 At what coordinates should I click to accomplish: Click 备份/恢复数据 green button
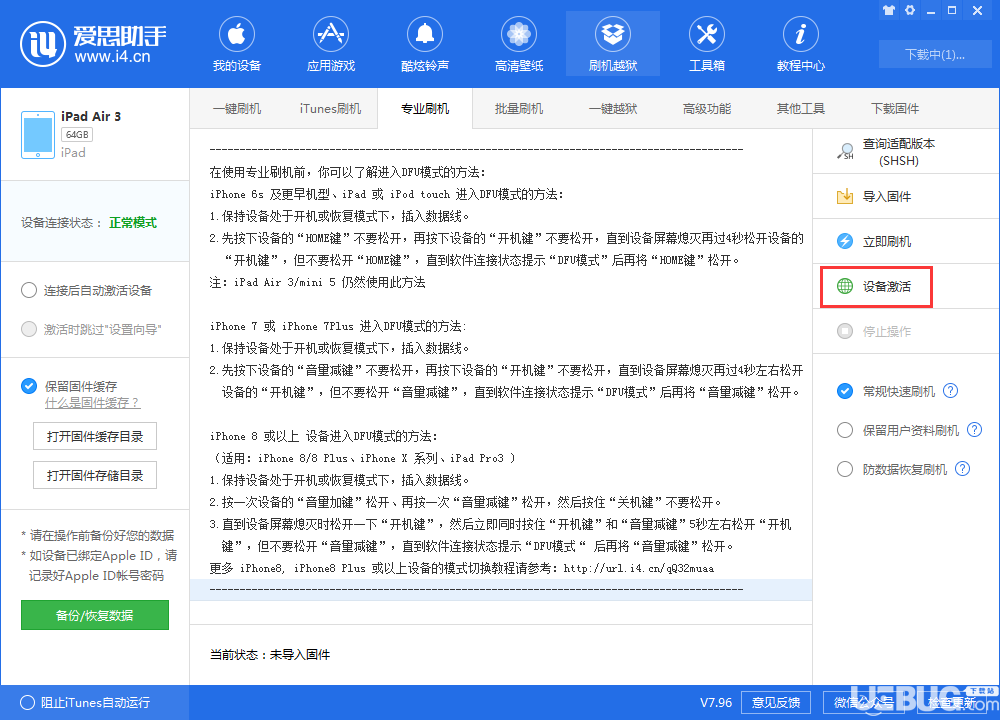click(x=94, y=615)
